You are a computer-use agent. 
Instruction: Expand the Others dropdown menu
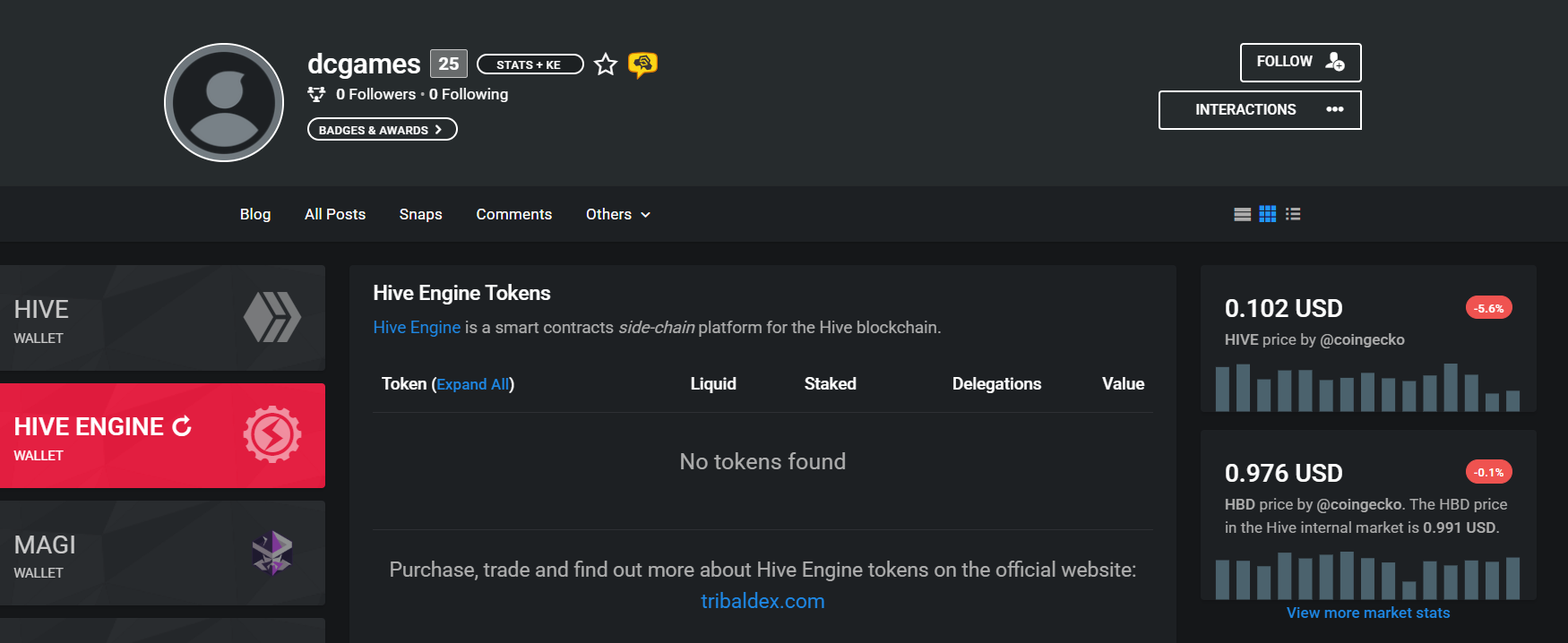click(x=618, y=214)
